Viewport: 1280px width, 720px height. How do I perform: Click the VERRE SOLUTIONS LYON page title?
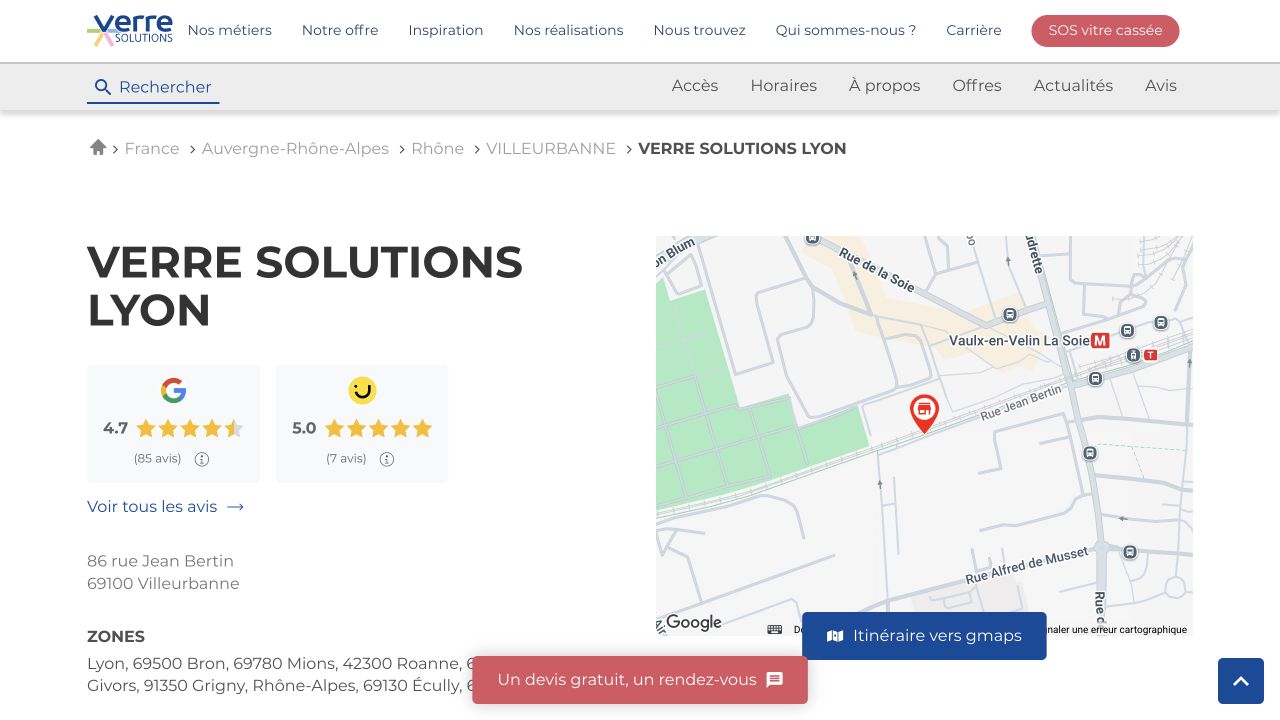(x=305, y=286)
